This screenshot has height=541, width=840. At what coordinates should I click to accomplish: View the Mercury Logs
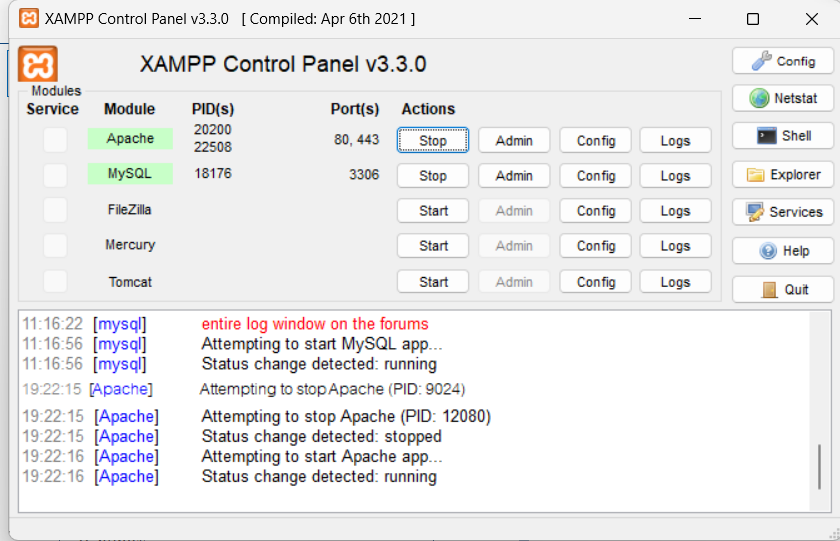[675, 246]
